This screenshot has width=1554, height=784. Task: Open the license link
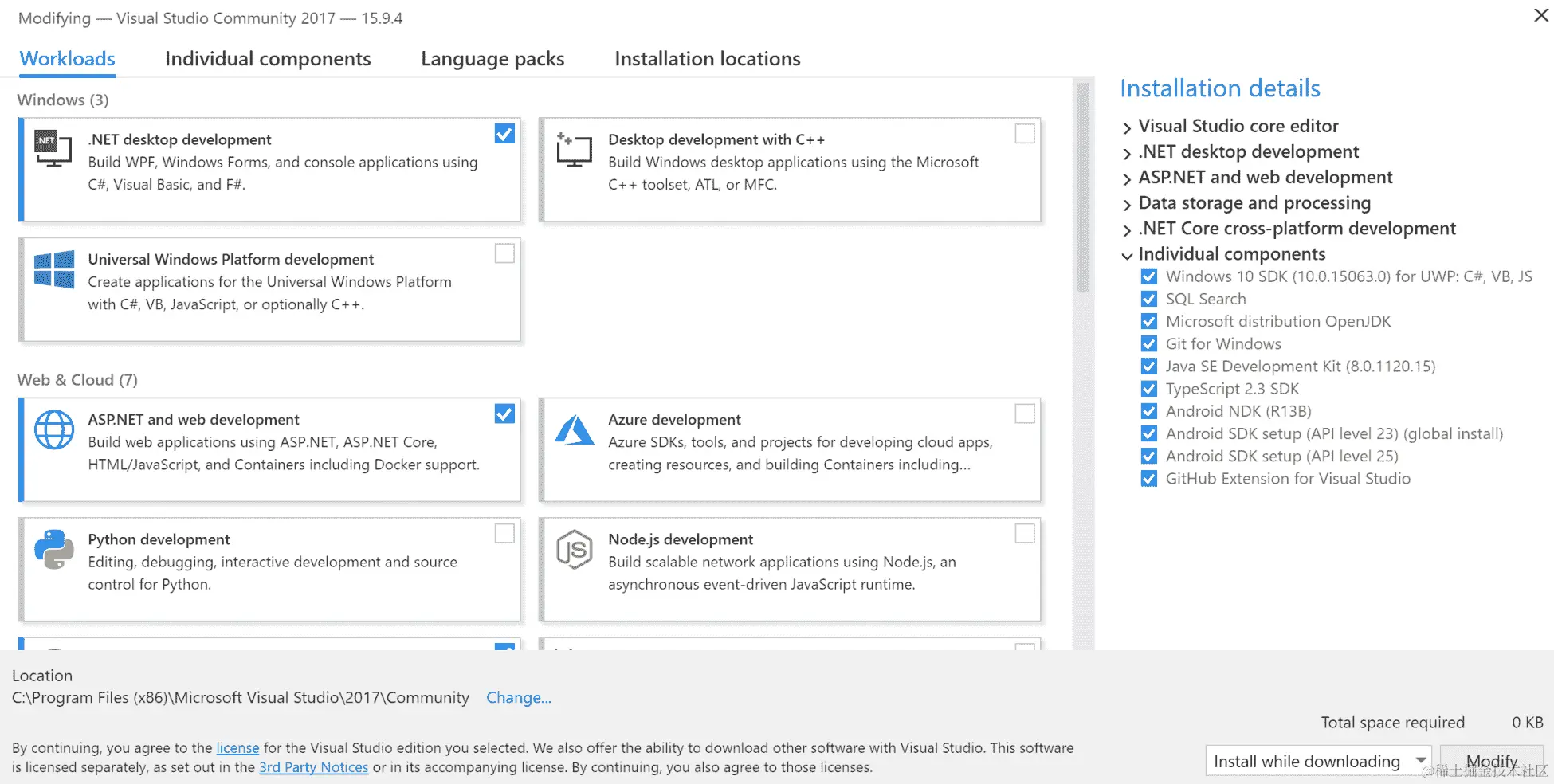coord(237,747)
